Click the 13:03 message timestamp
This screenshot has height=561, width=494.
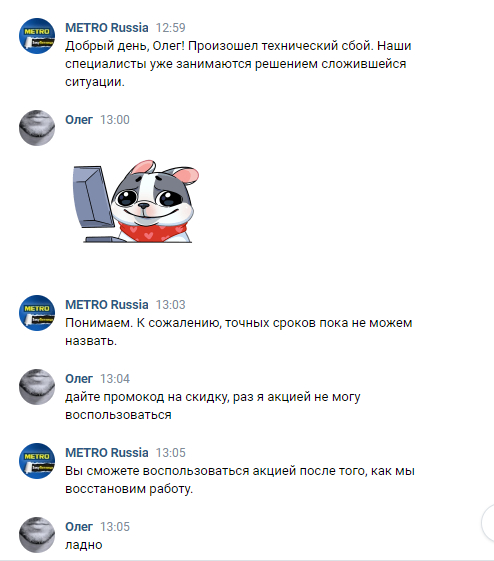point(171,304)
